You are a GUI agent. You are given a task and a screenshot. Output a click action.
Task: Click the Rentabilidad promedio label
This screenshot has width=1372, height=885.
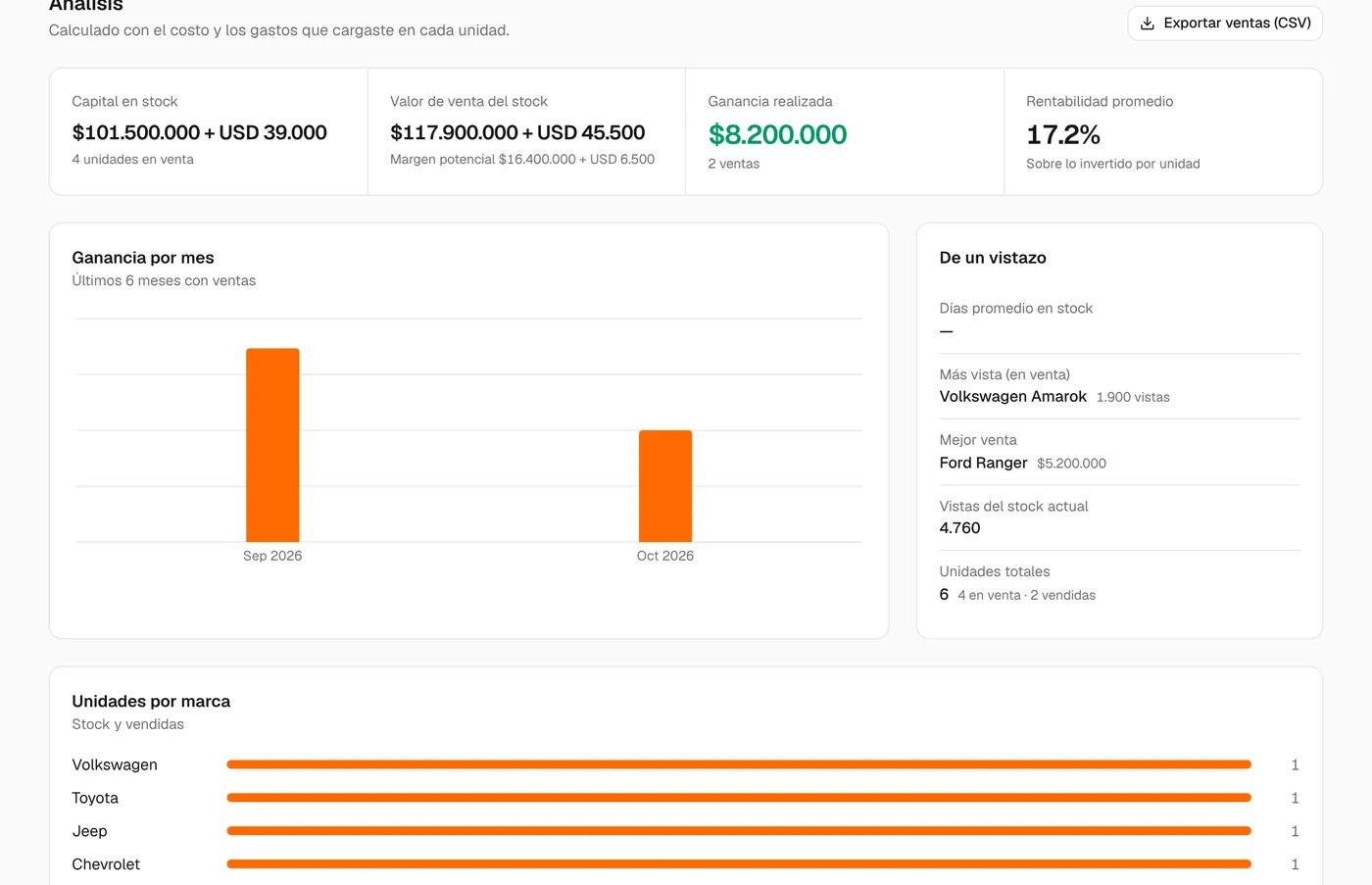click(x=1100, y=101)
